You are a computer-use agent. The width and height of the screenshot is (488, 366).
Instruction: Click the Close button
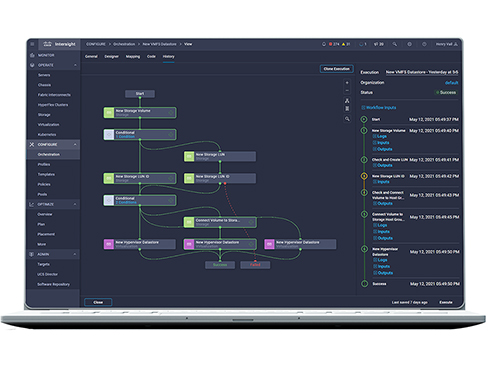coord(98,302)
